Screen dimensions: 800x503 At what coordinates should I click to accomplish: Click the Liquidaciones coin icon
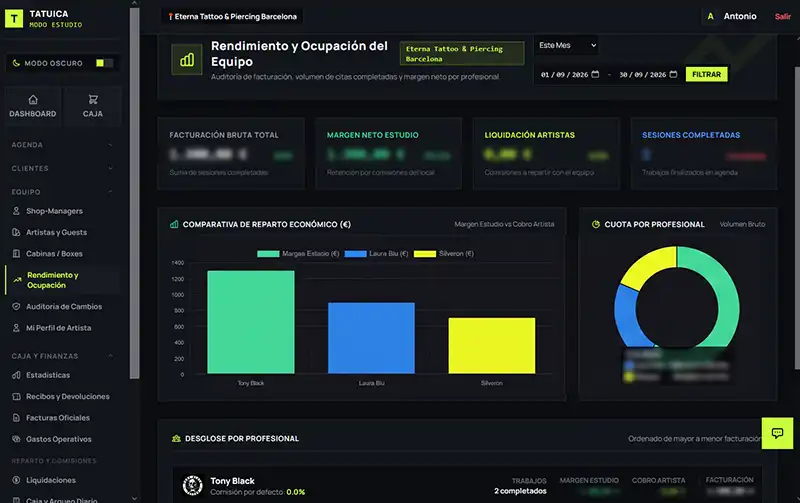point(16,480)
